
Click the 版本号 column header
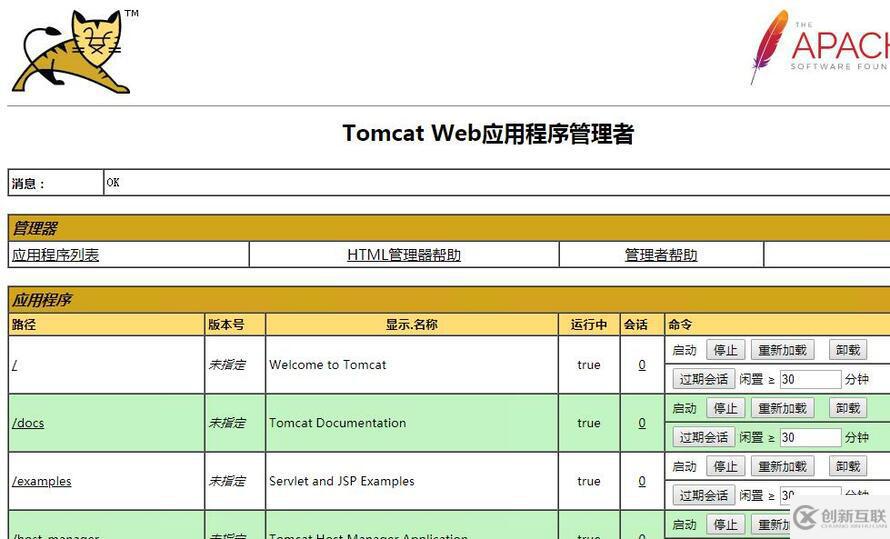point(226,325)
